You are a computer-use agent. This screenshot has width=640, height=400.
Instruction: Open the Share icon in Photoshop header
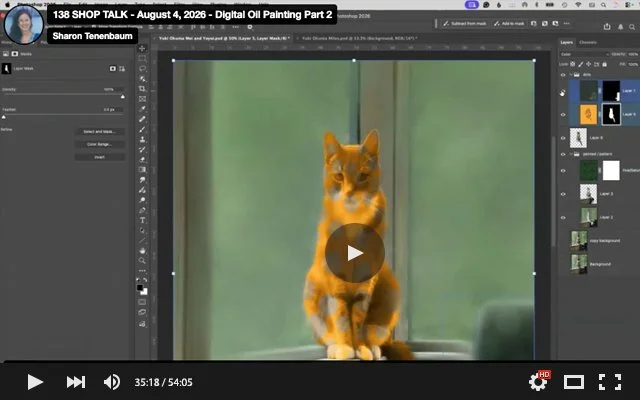click(x=607, y=27)
